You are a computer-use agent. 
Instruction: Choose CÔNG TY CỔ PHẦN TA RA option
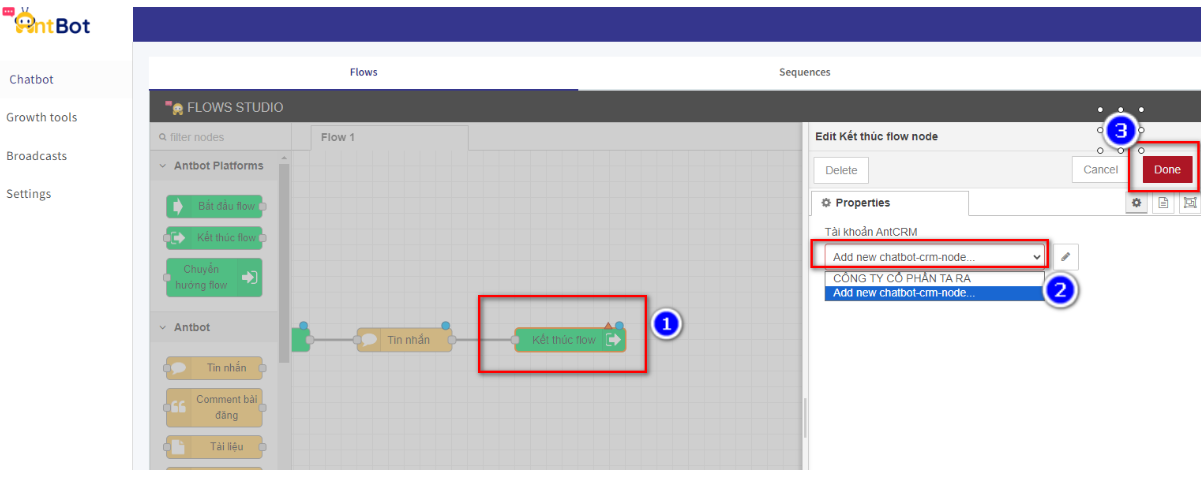(934, 278)
